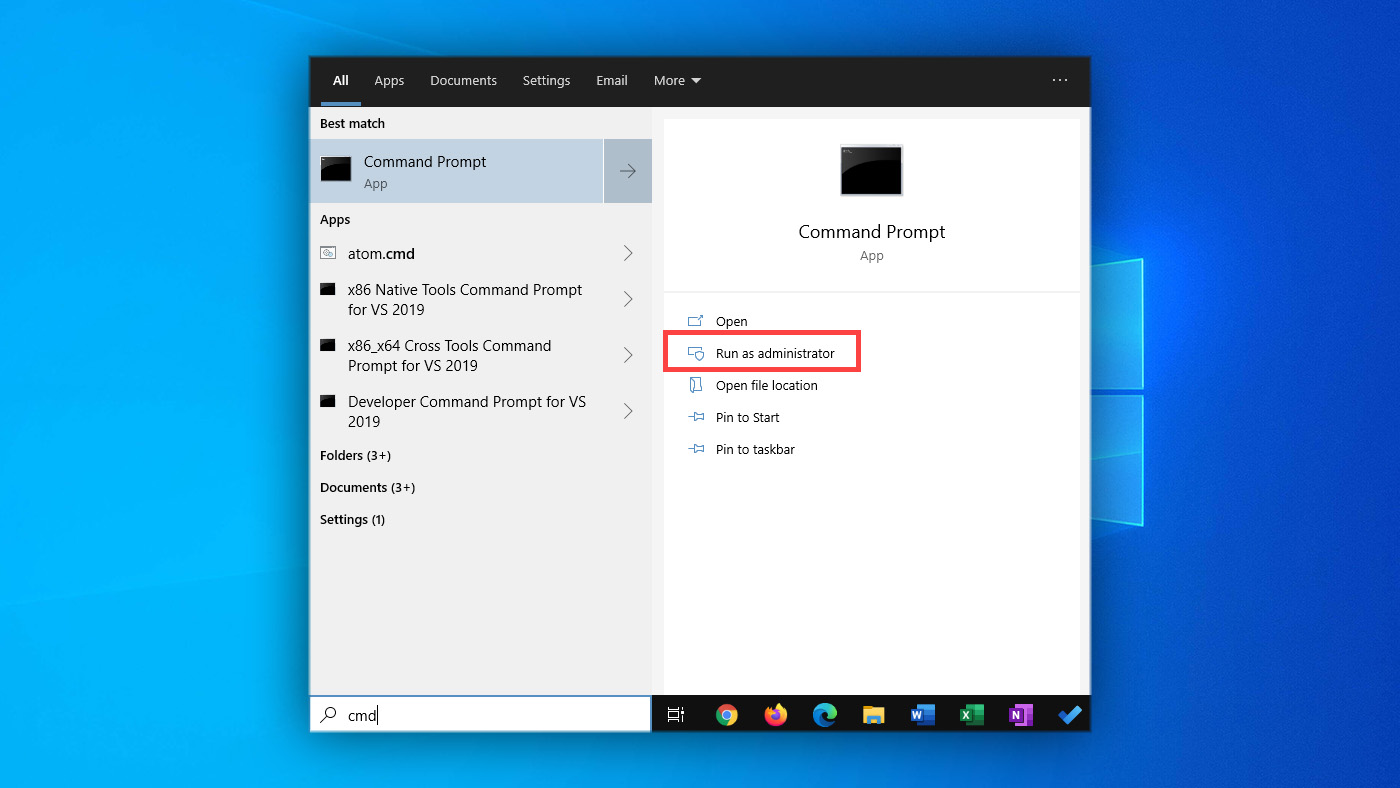Expand arrow next to Command Prompt best match
This screenshot has height=788, width=1400.
tap(628, 171)
